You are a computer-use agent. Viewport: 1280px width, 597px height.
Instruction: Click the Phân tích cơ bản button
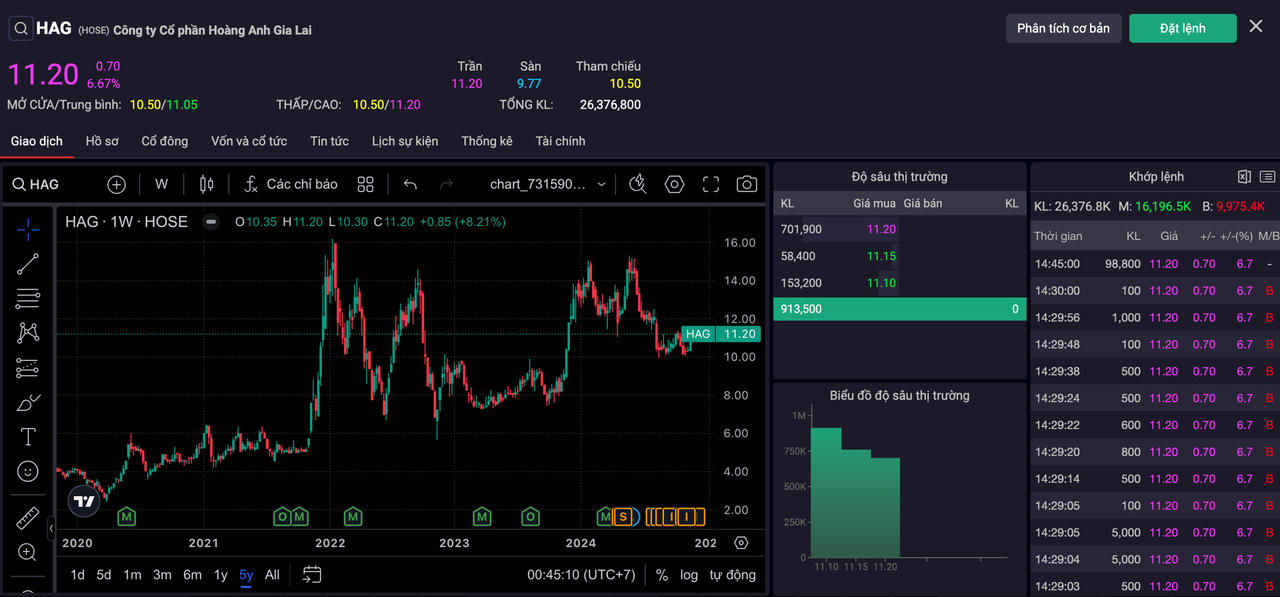[1063, 28]
